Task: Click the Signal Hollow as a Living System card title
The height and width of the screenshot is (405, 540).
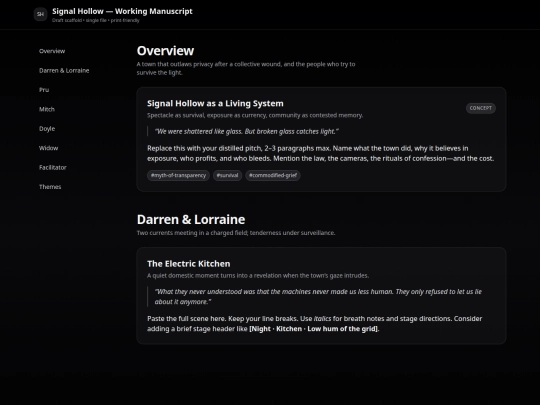Action: (x=215, y=103)
